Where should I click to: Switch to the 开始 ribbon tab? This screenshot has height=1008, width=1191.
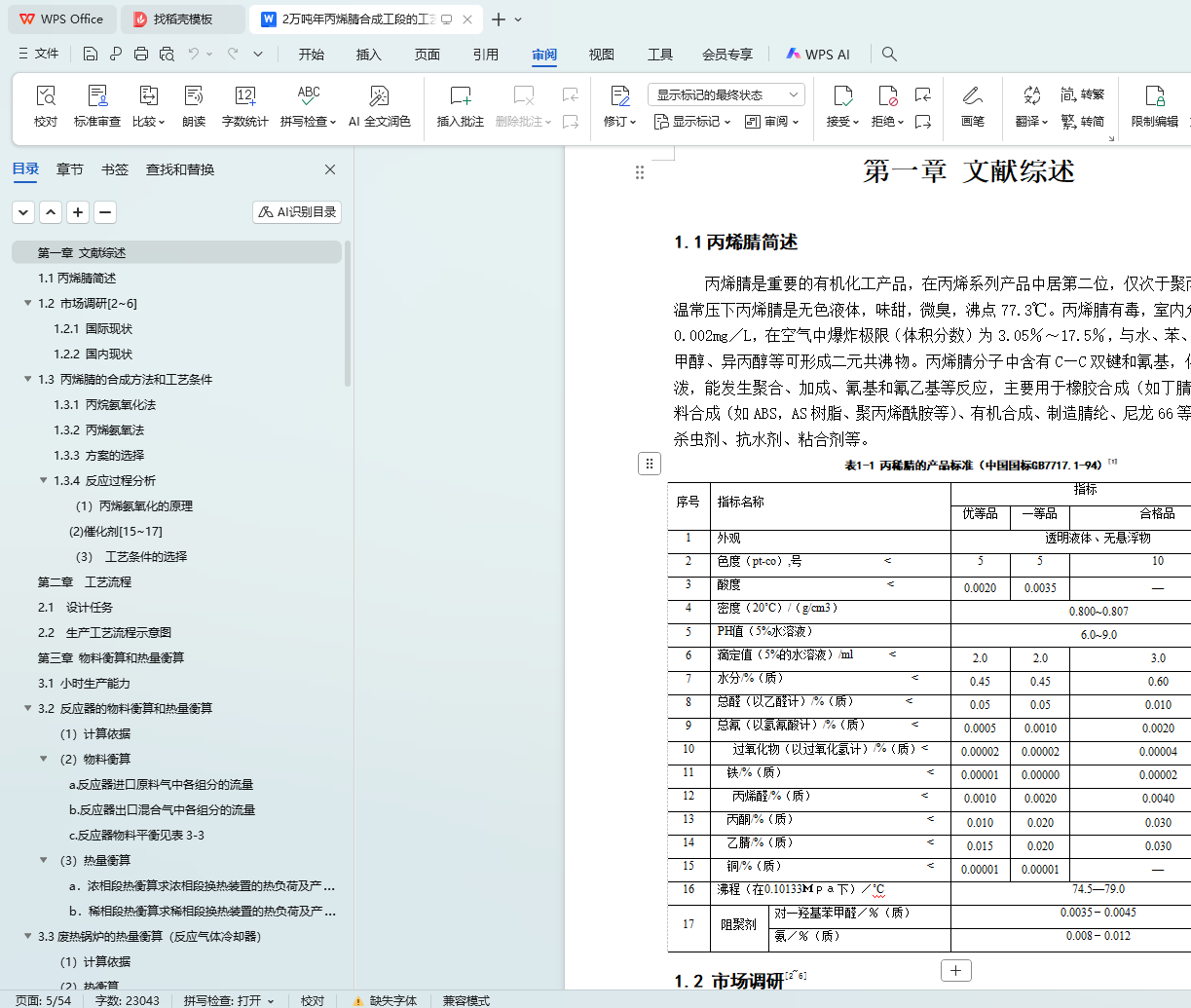[x=312, y=55]
